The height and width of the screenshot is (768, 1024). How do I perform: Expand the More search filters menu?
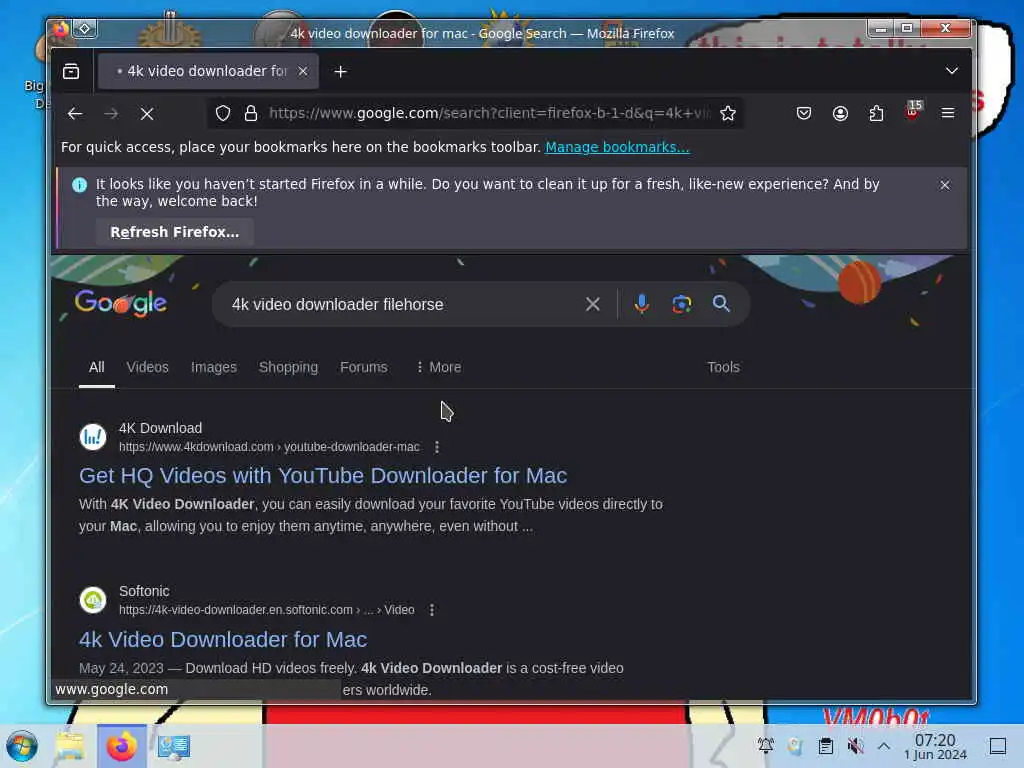[438, 367]
